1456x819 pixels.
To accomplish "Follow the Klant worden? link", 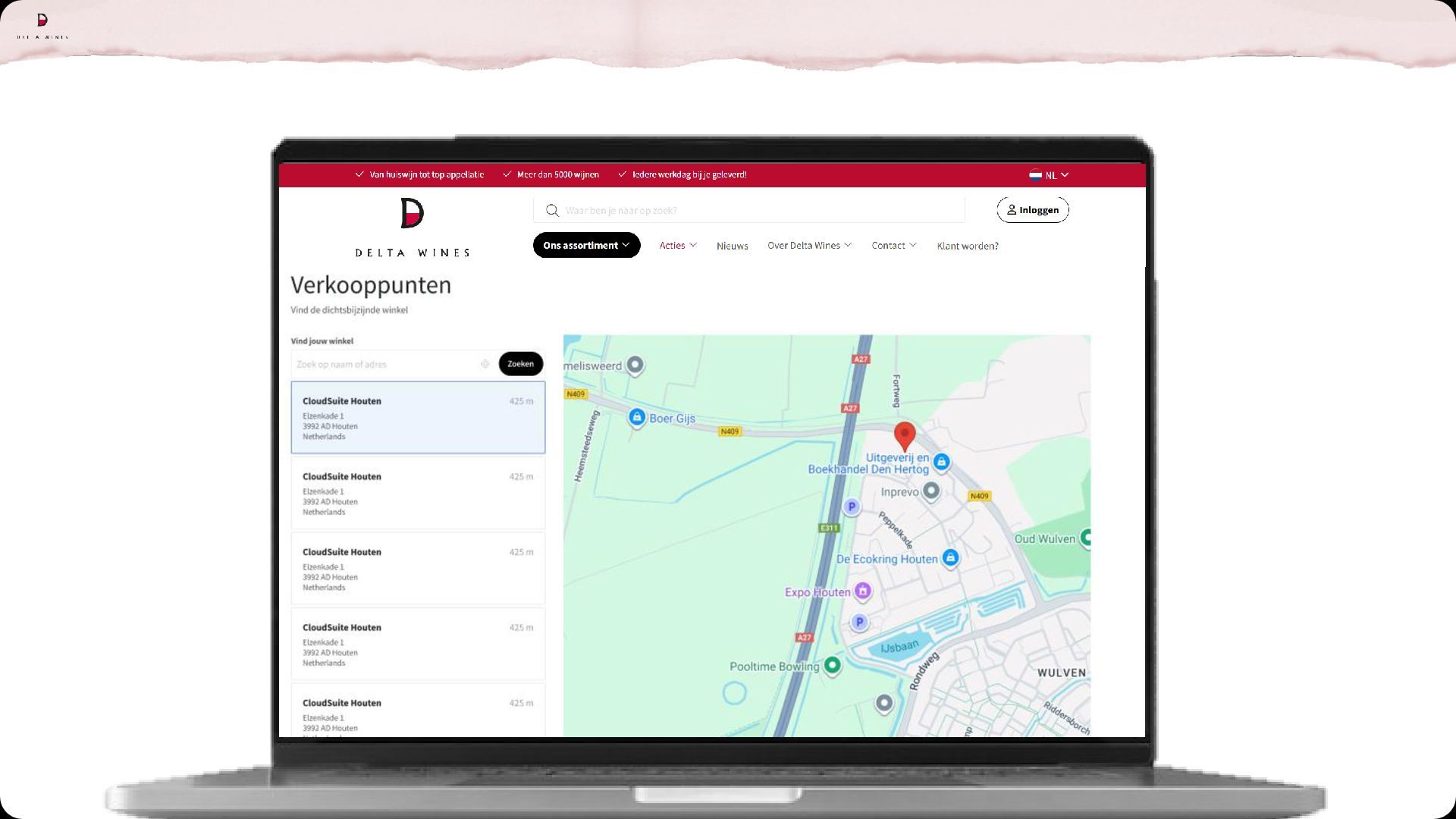I will pos(967,246).
